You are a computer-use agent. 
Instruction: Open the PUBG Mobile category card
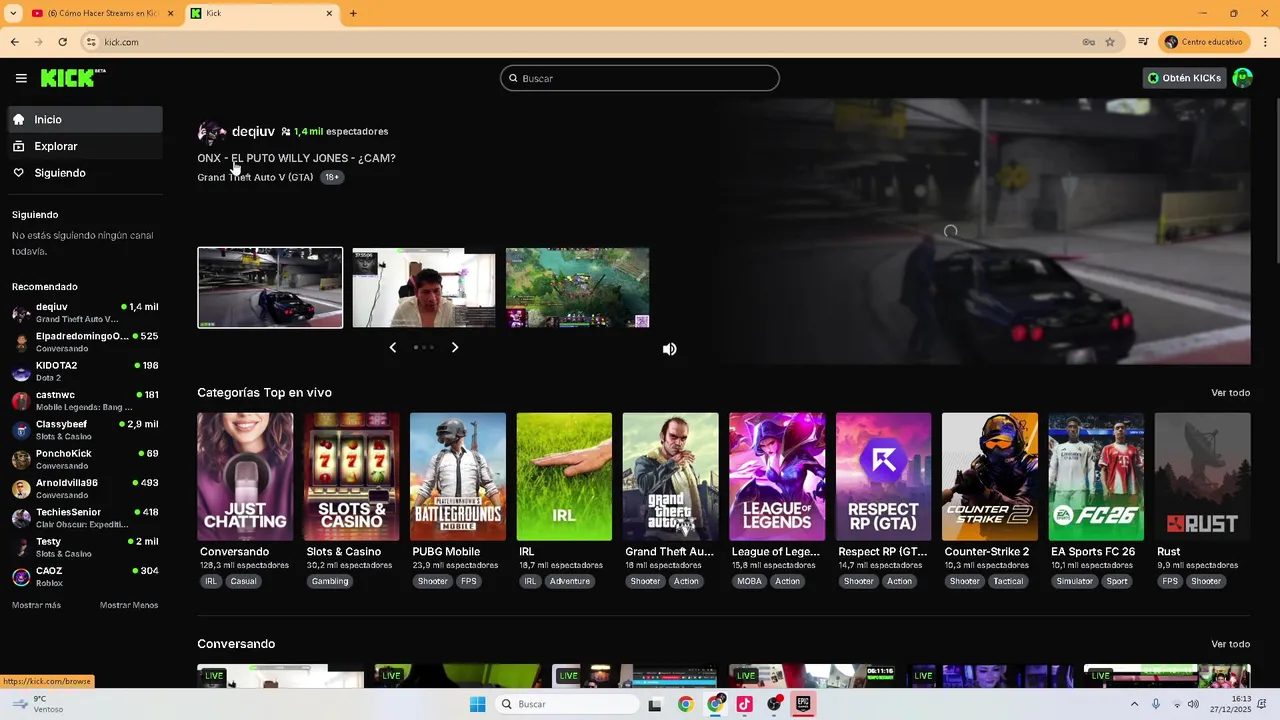pyautogui.click(x=458, y=477)
